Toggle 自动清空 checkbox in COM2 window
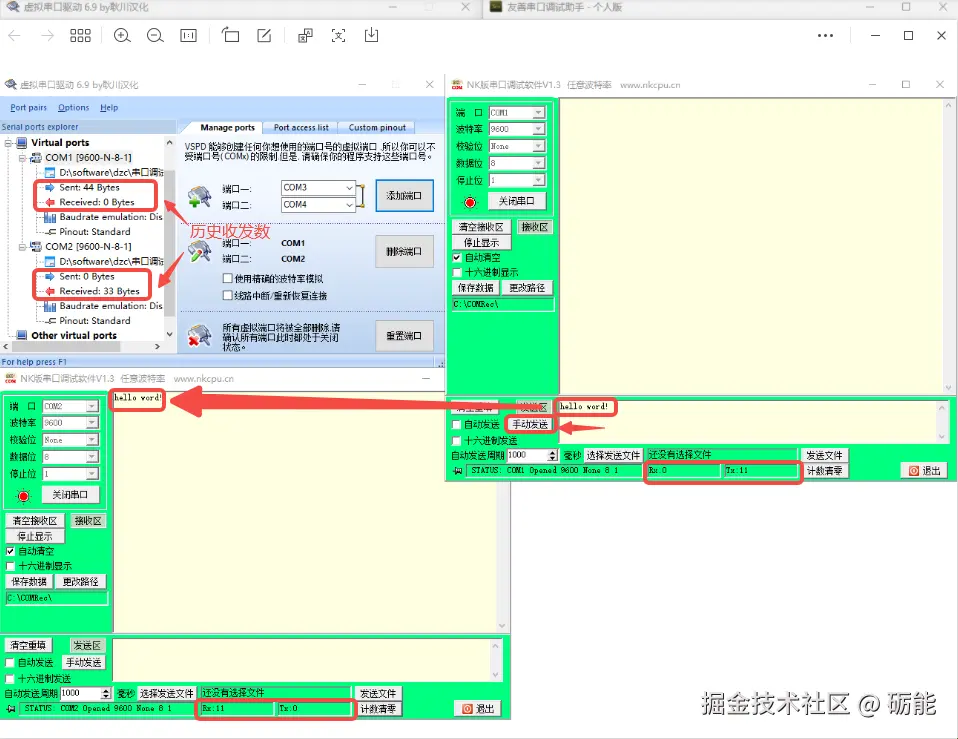 pyautogui.click(x=10, y=551)
